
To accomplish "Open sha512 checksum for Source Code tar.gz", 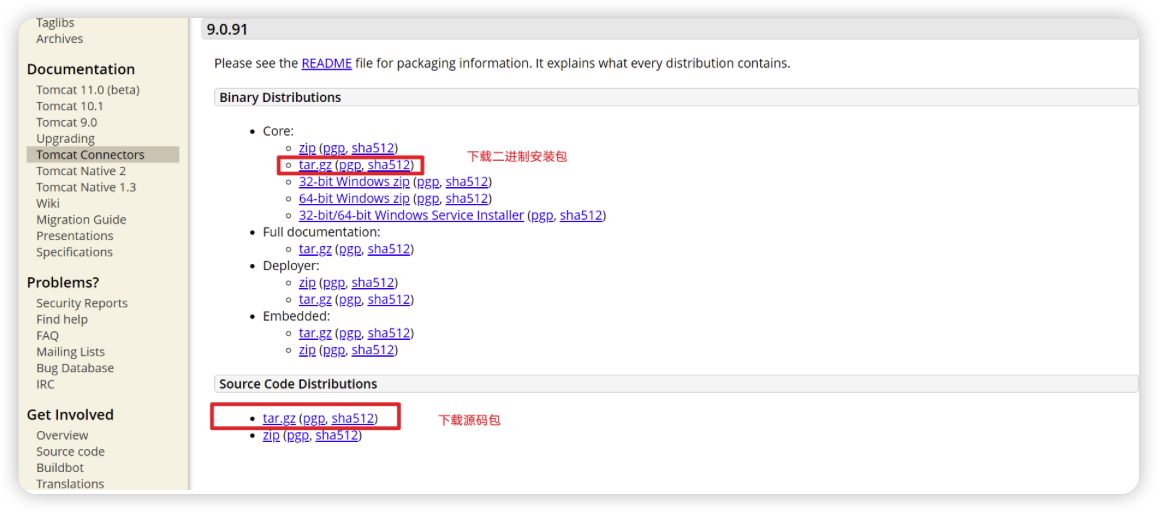I will tap(353, 418).
